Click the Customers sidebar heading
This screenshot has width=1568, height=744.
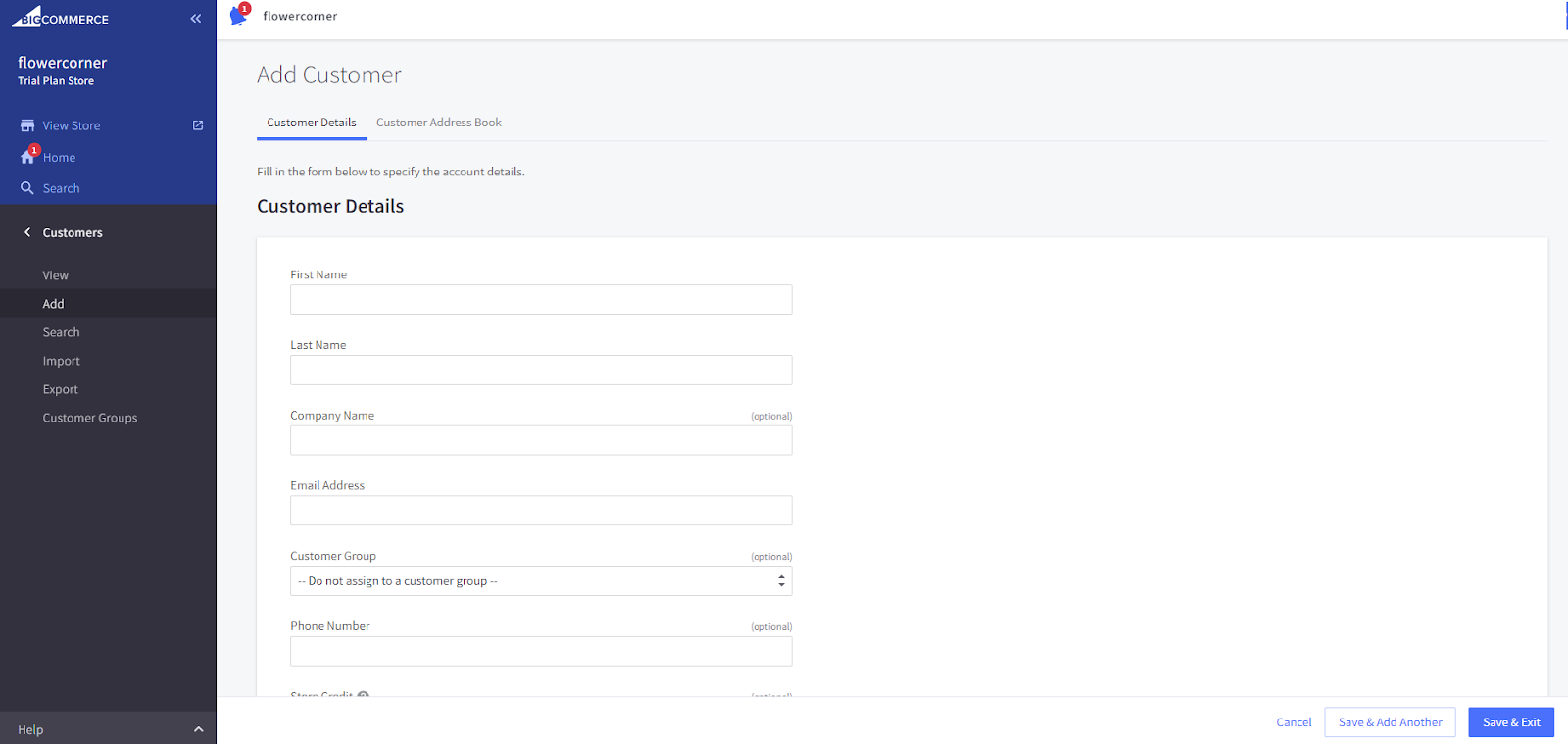pos(73,232)
